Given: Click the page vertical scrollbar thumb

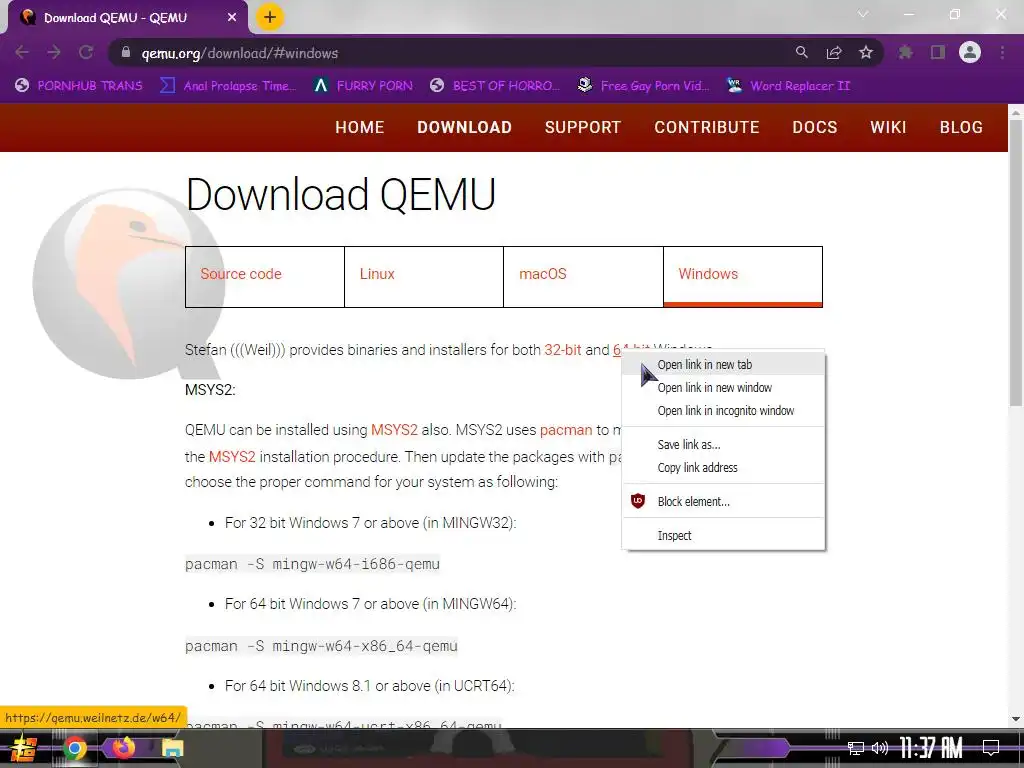Looking at the screenshot, I should [1016, 263].
